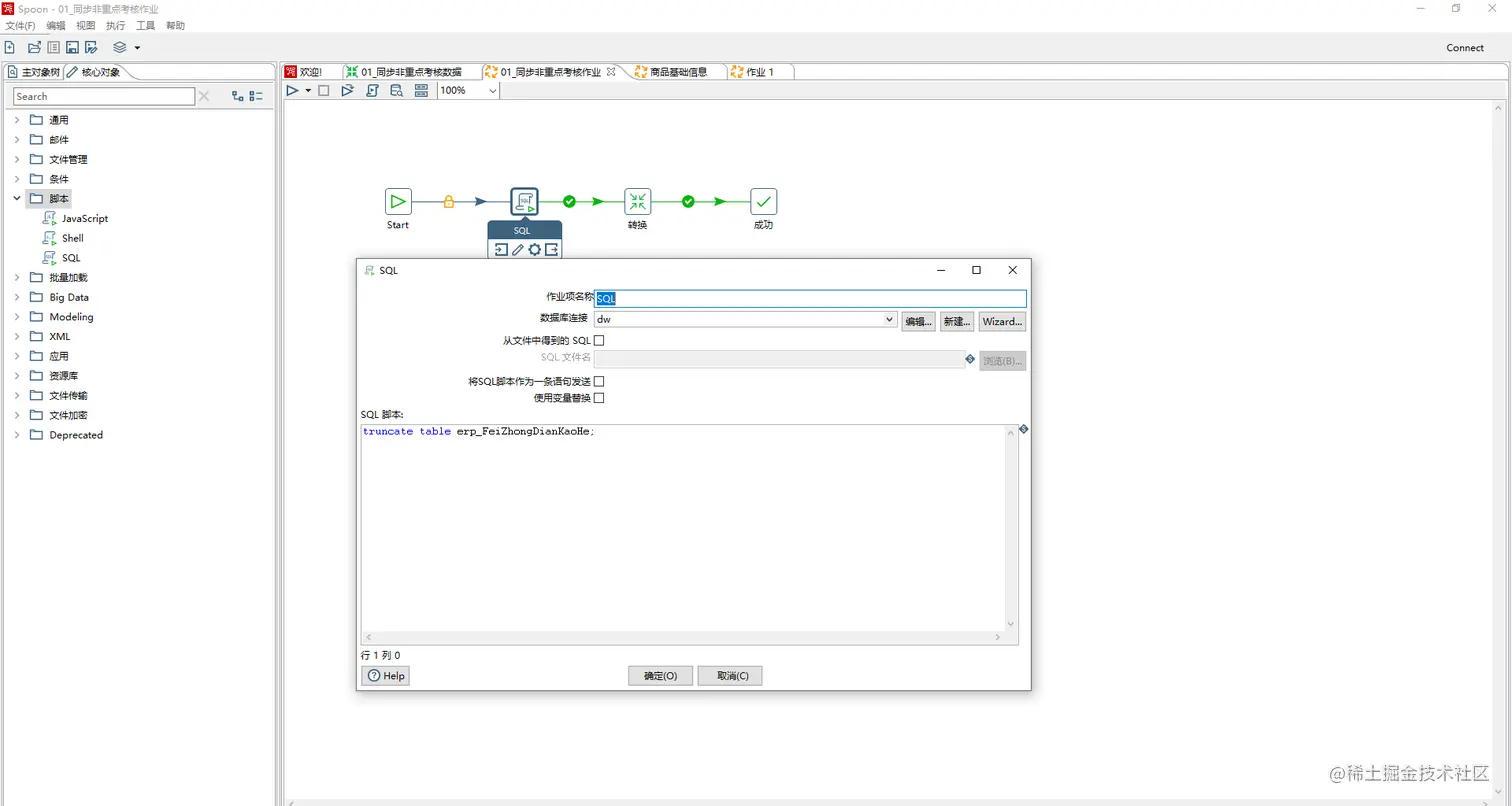Click the collapse tree icon
This screenshot has width=1512, height=806.
[x=256, y=96]
